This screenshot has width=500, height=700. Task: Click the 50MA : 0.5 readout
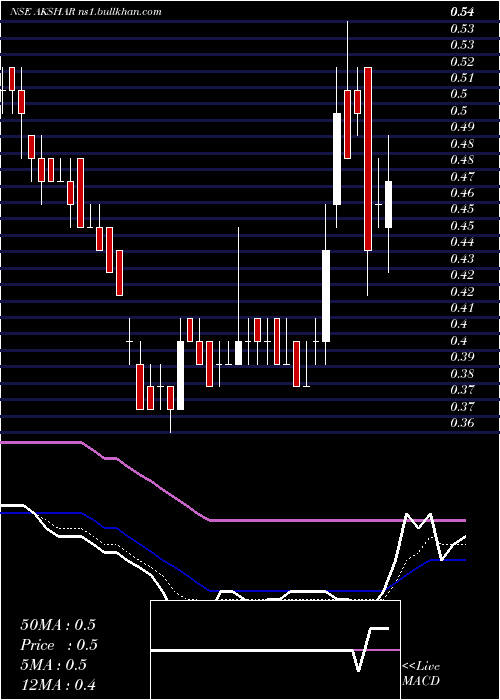pyautogui.click(x=58, y=625)
